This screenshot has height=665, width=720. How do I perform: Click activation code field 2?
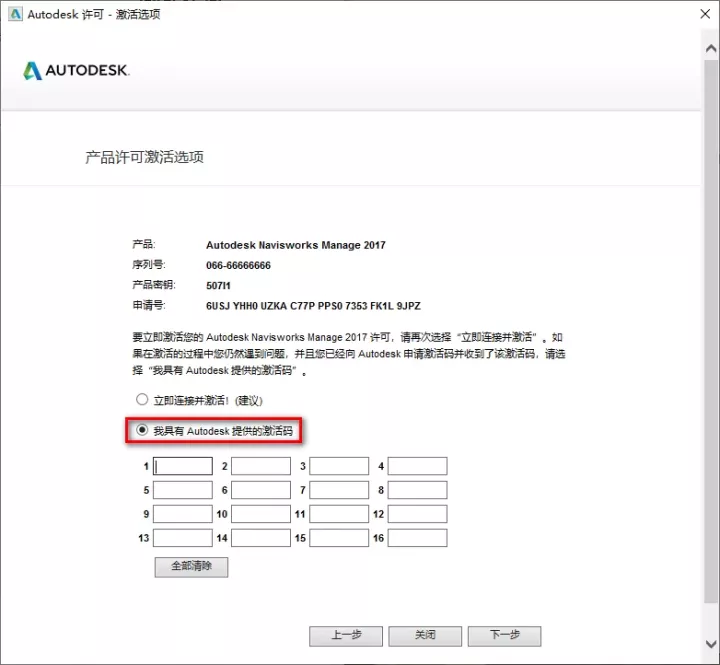pyautogui.click(x=261, y=466)
